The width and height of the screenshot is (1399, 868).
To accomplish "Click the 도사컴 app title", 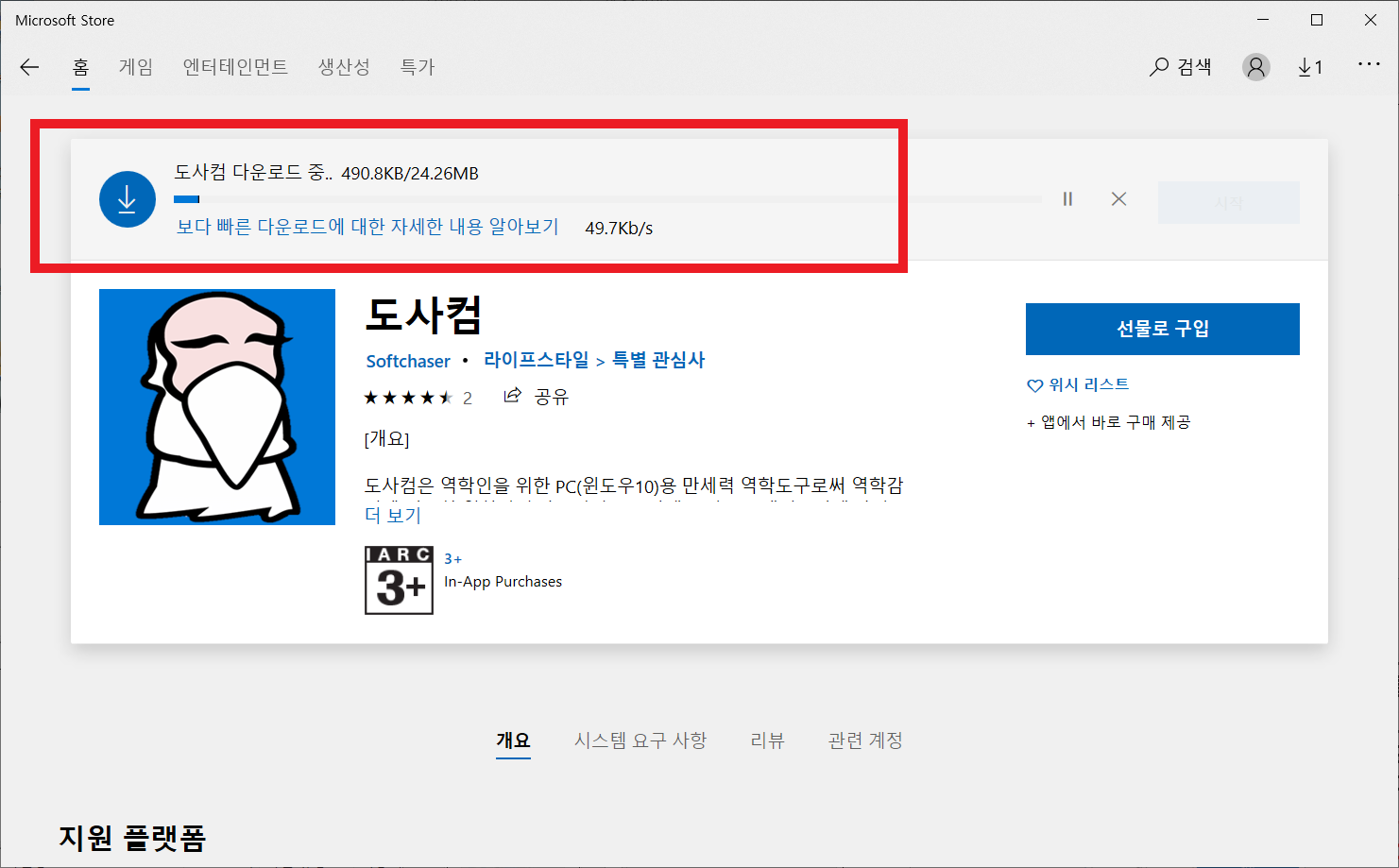I will [423, 315].
